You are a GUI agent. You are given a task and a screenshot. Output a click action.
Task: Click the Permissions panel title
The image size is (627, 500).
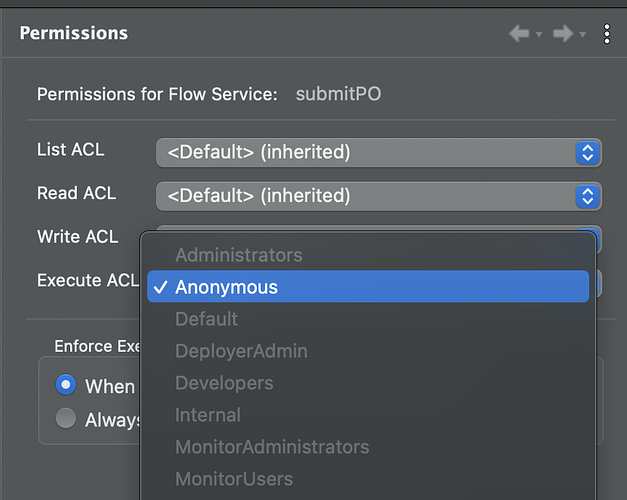[74, 33]
